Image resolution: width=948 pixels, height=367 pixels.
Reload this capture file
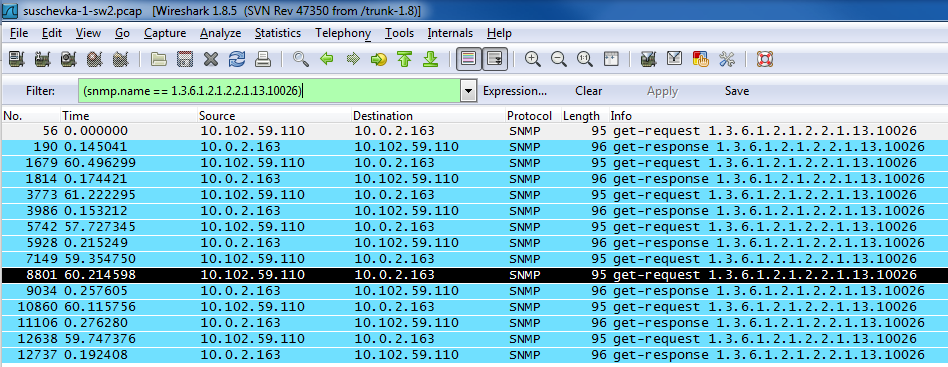(x=236, y=59)
